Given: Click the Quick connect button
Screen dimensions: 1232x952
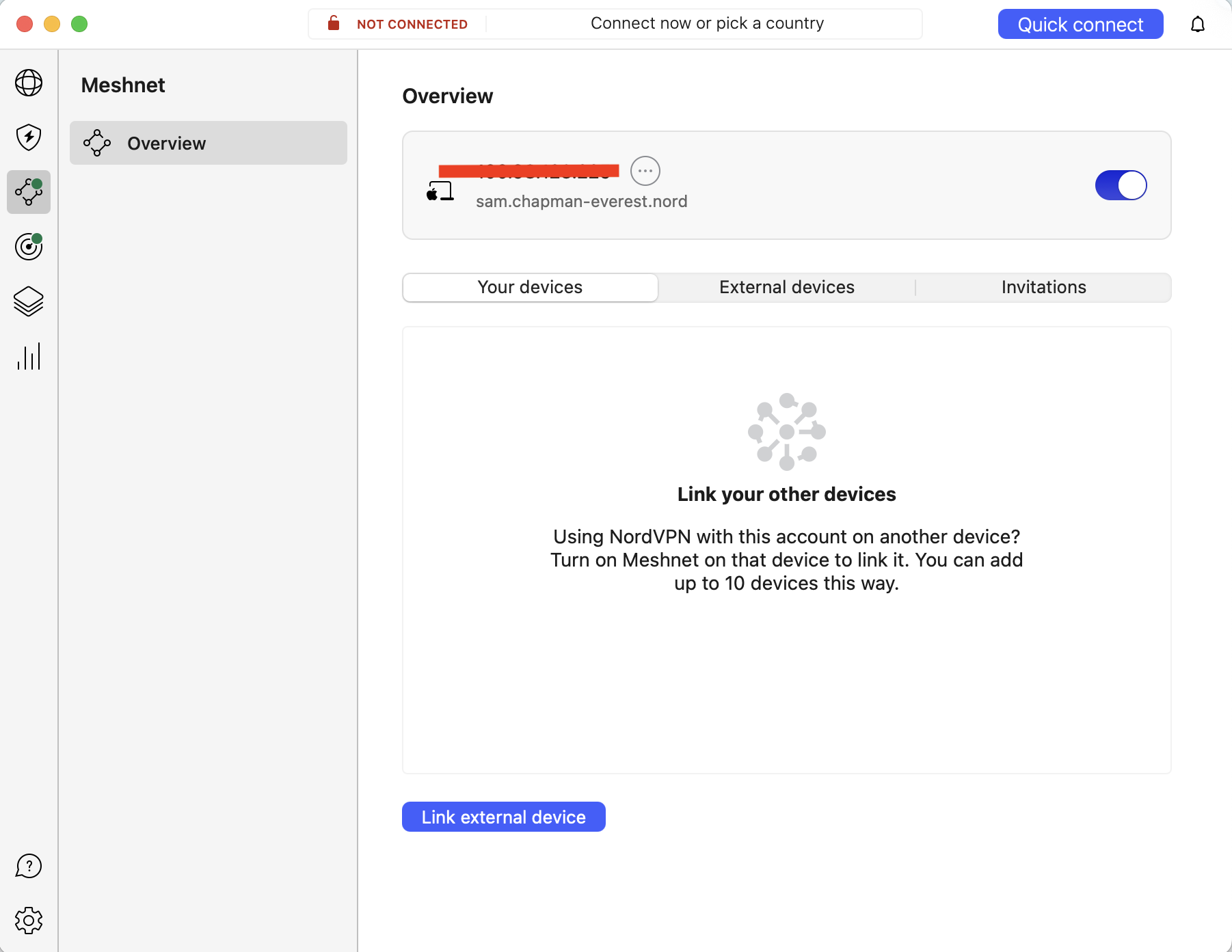Looking at the screenshot, I should coord(1080,24).
